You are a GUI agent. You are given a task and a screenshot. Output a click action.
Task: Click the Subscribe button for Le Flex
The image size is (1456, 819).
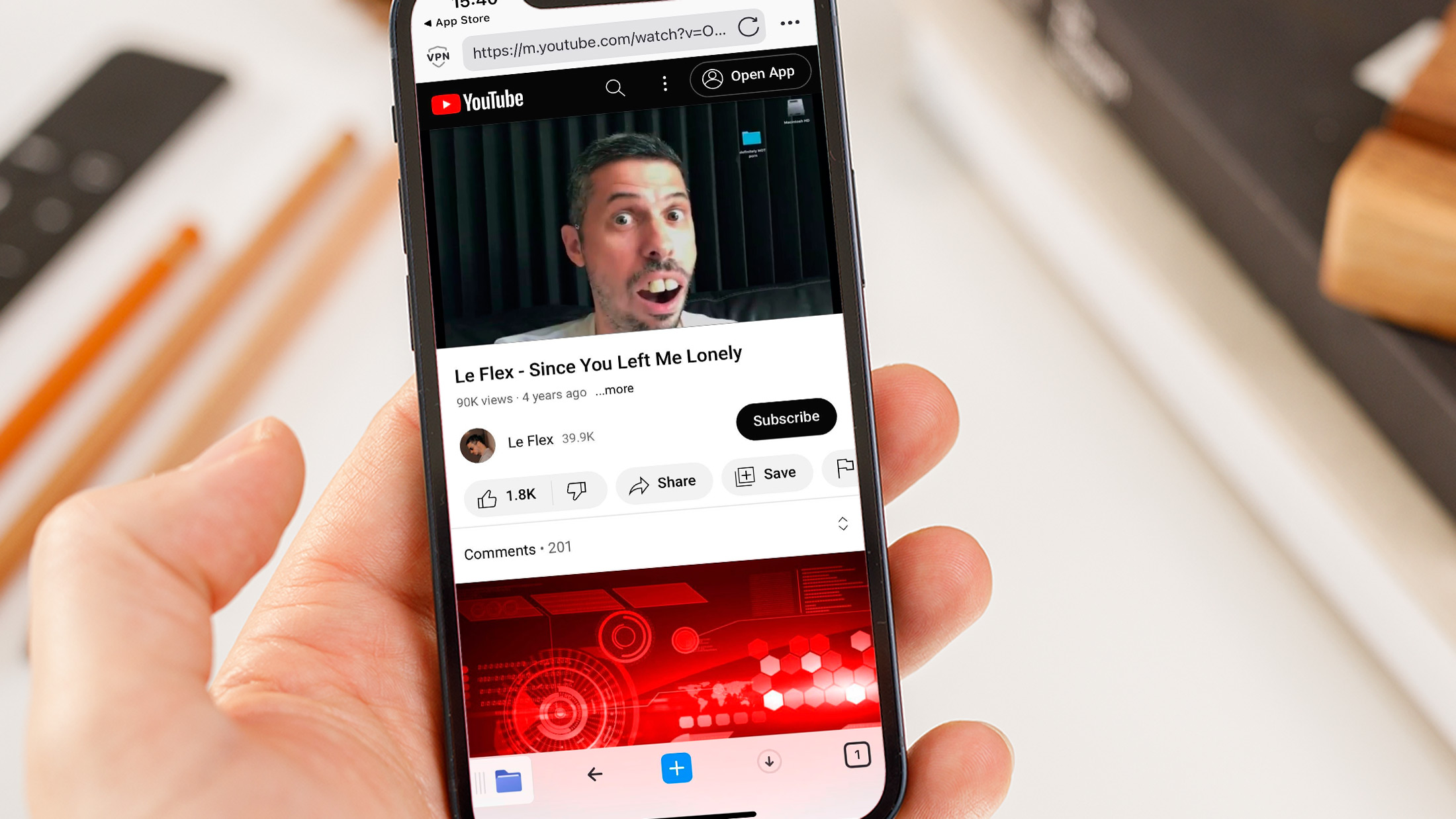(785, 418)
